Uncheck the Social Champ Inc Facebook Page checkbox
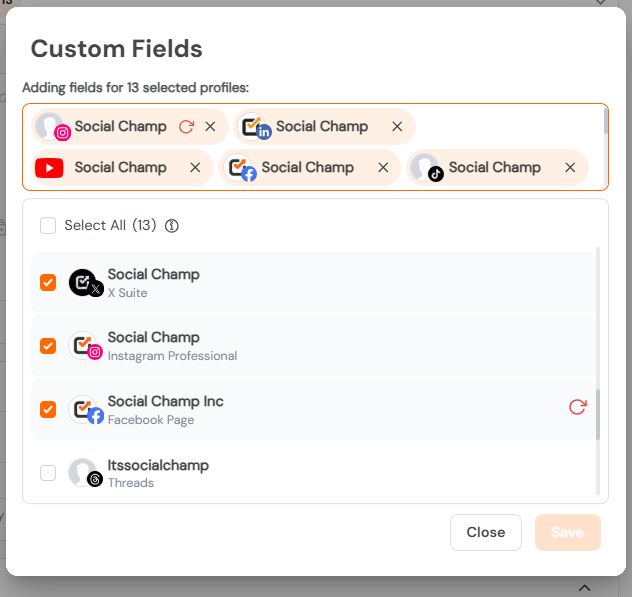Image resolution: width=632 pixels, height=597 pixels. click(48, 410)
